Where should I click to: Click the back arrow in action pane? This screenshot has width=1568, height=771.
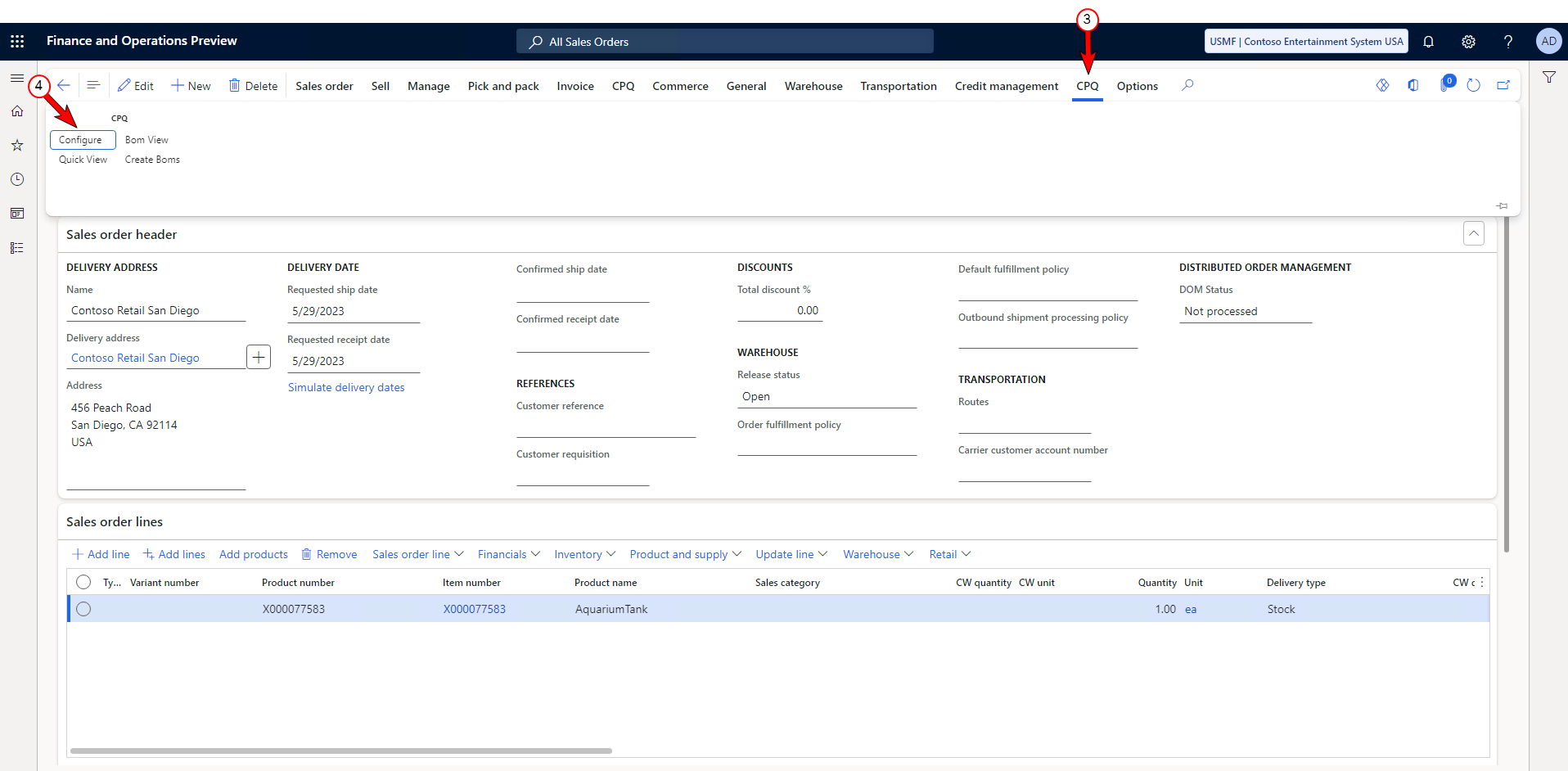point(64,85)
